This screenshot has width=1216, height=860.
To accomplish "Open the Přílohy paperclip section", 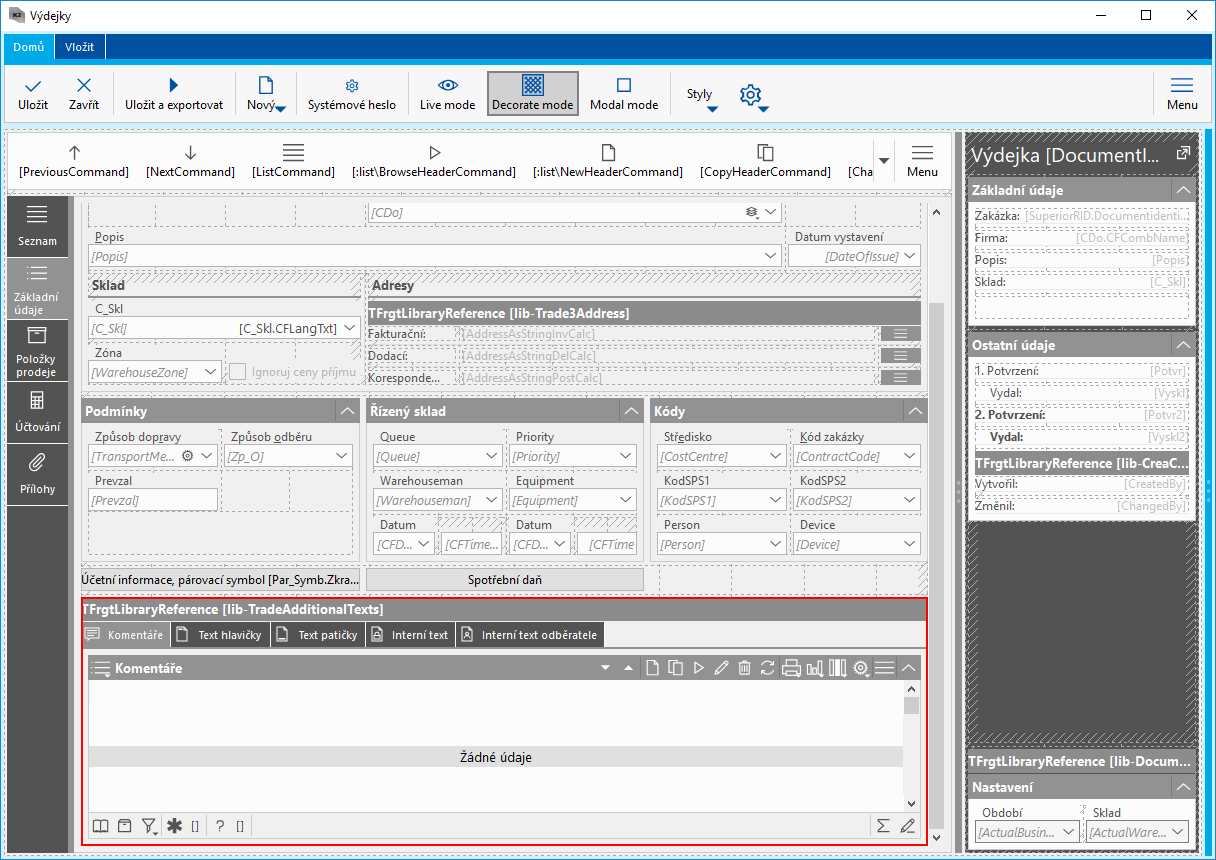I will [36, 473].
